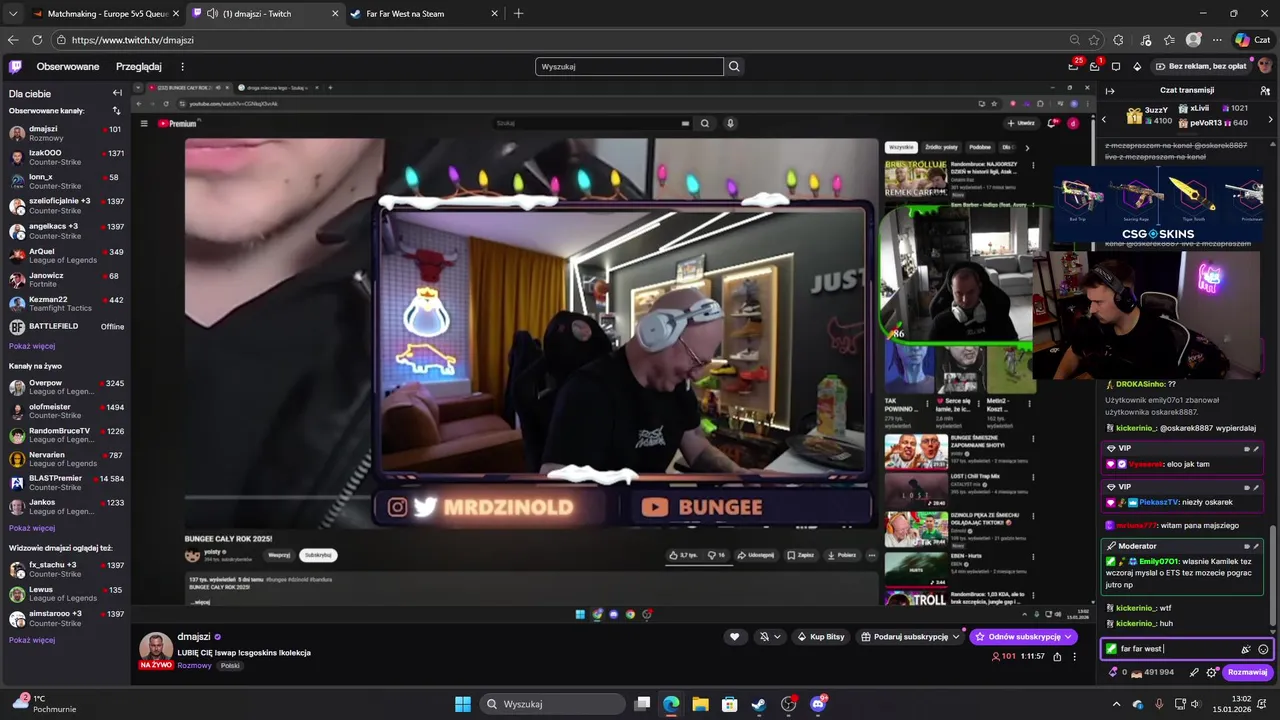The height and width of the screenshot is (720, 1280).
Task: Open Overpow live channel
Action: point(65,387)
